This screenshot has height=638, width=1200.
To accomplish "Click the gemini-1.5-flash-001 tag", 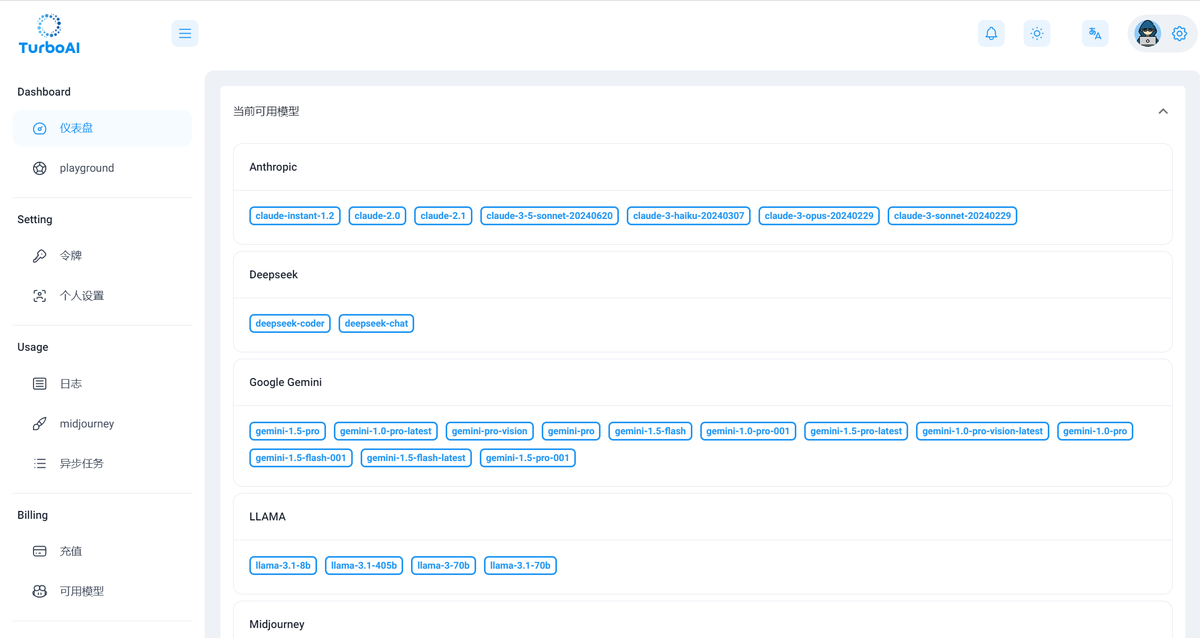I will coord(301,458).
